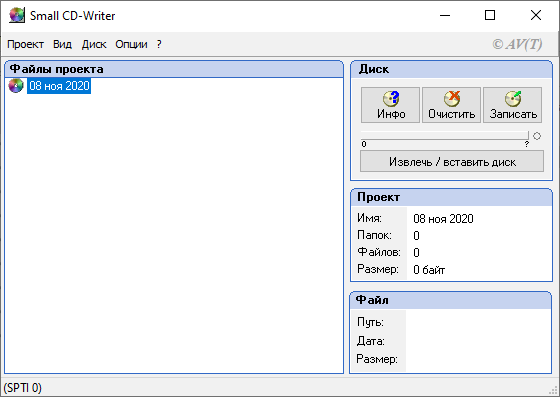Click the Проект panel header
This screenshot has height=397, width=560.
pos(451,197)
